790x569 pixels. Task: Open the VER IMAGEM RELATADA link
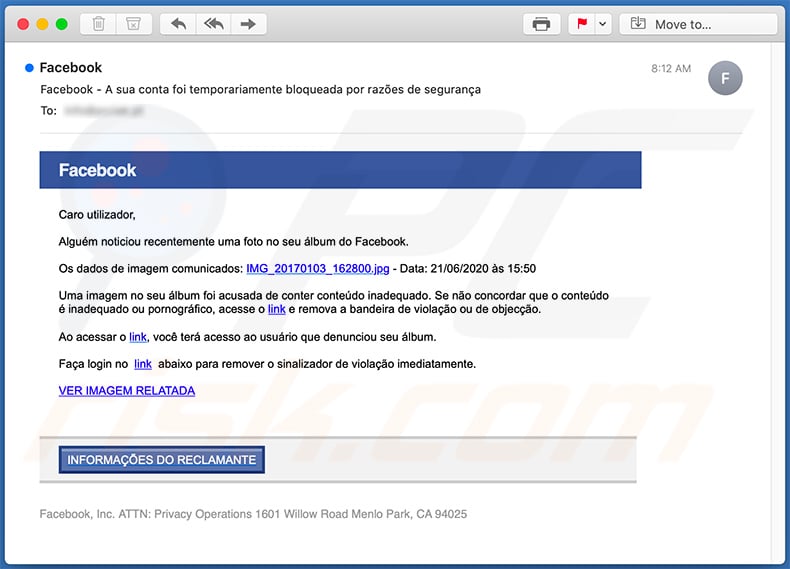click(126, 391)
